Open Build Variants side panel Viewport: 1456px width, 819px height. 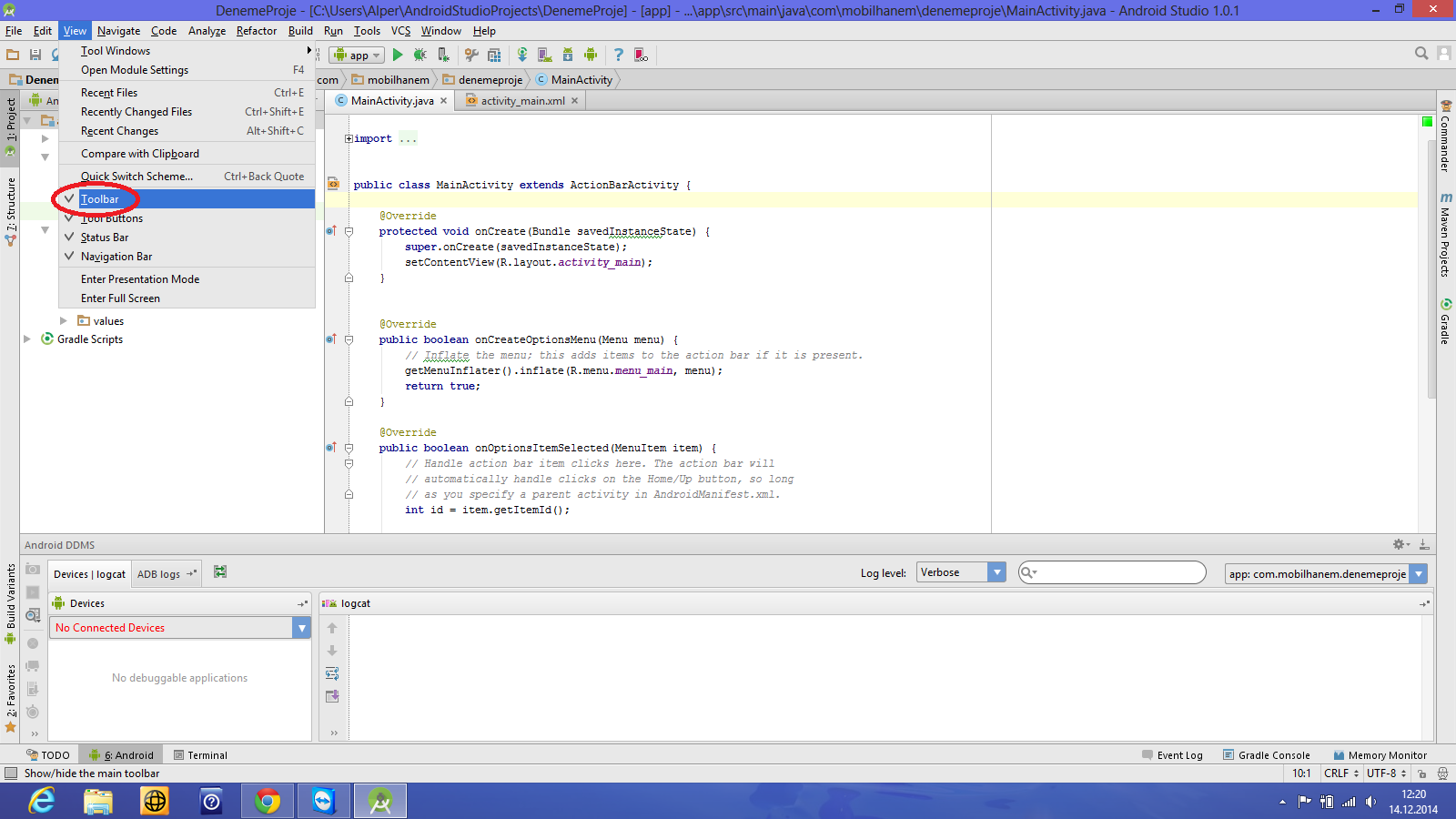(11, 603)
